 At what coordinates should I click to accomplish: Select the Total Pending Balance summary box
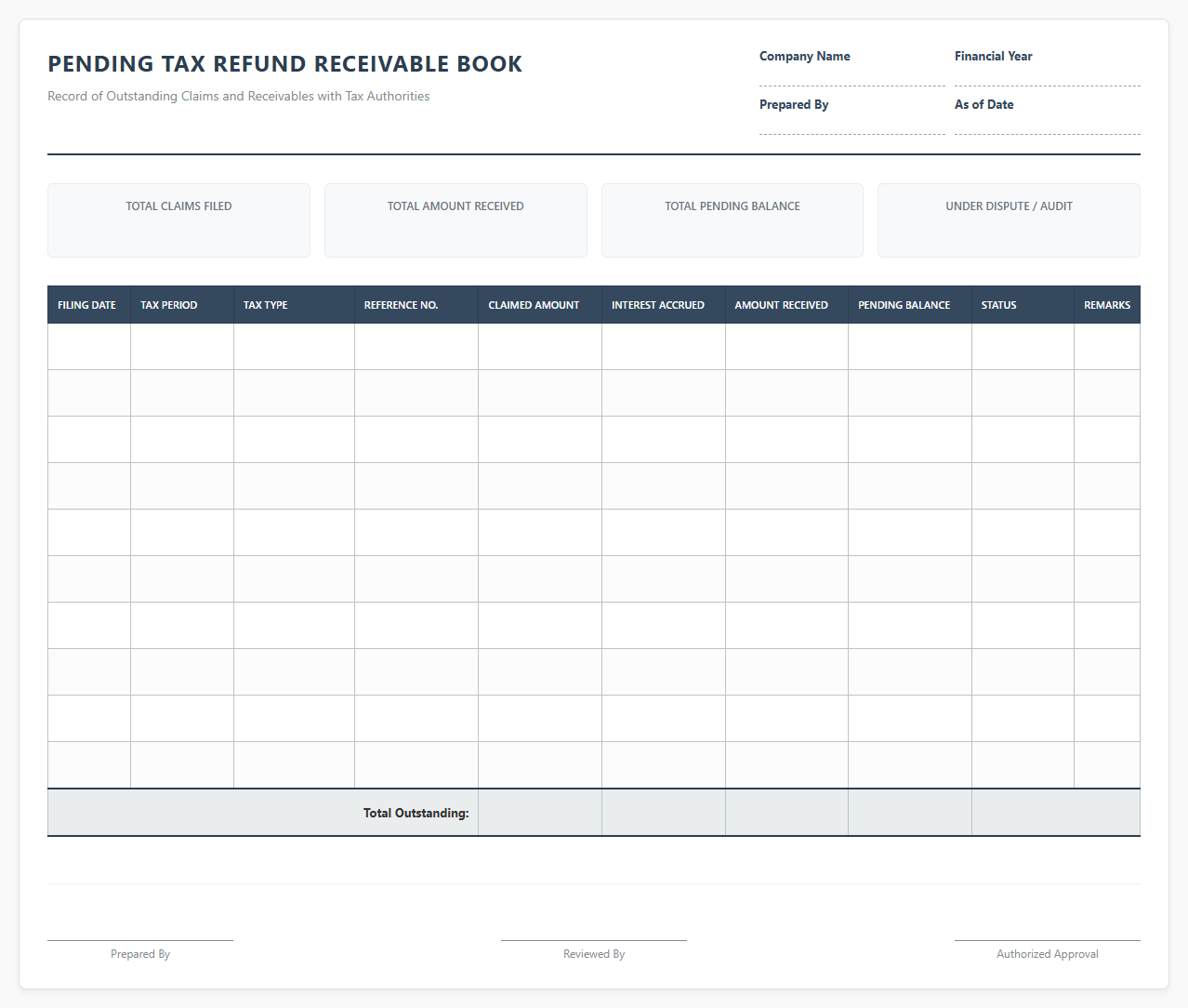pos(733,220)
